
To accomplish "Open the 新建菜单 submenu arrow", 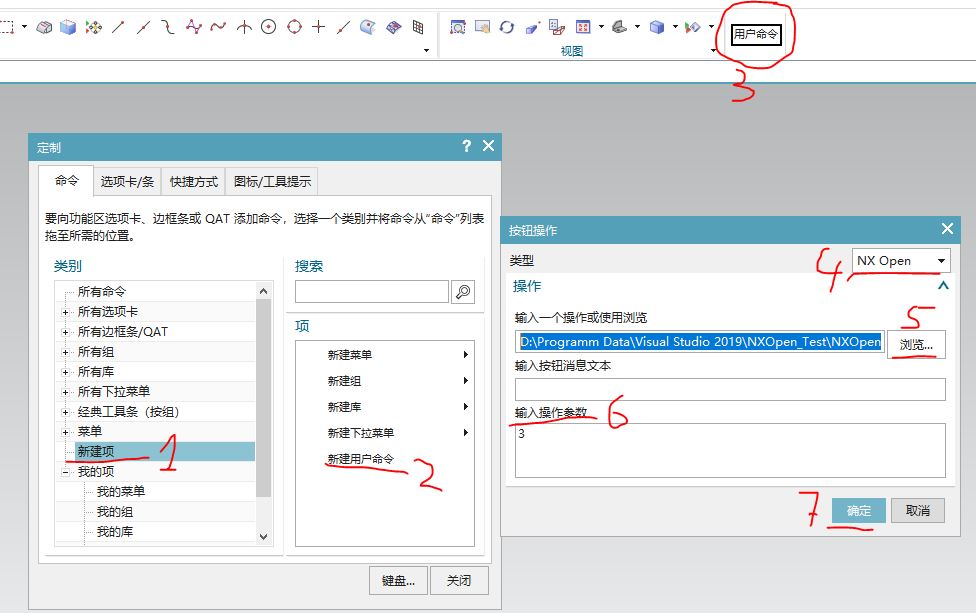I will (x=465, y=353).
